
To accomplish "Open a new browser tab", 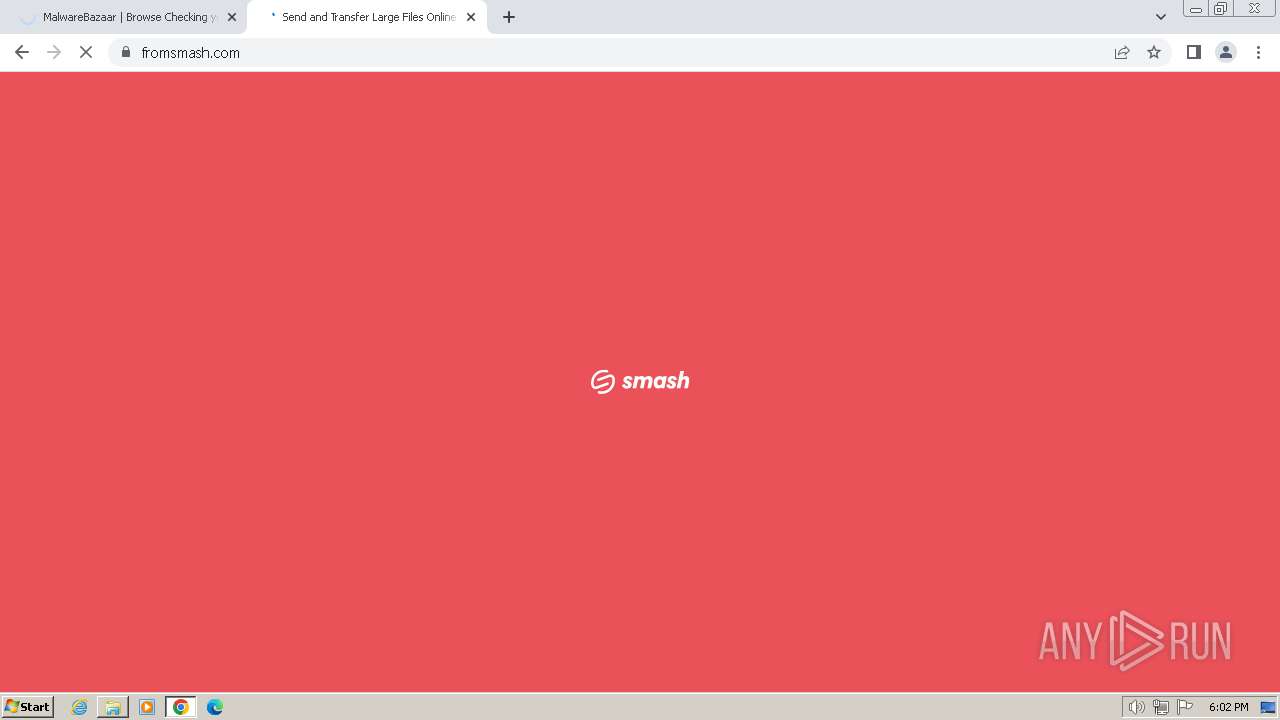I will (509, 17).
